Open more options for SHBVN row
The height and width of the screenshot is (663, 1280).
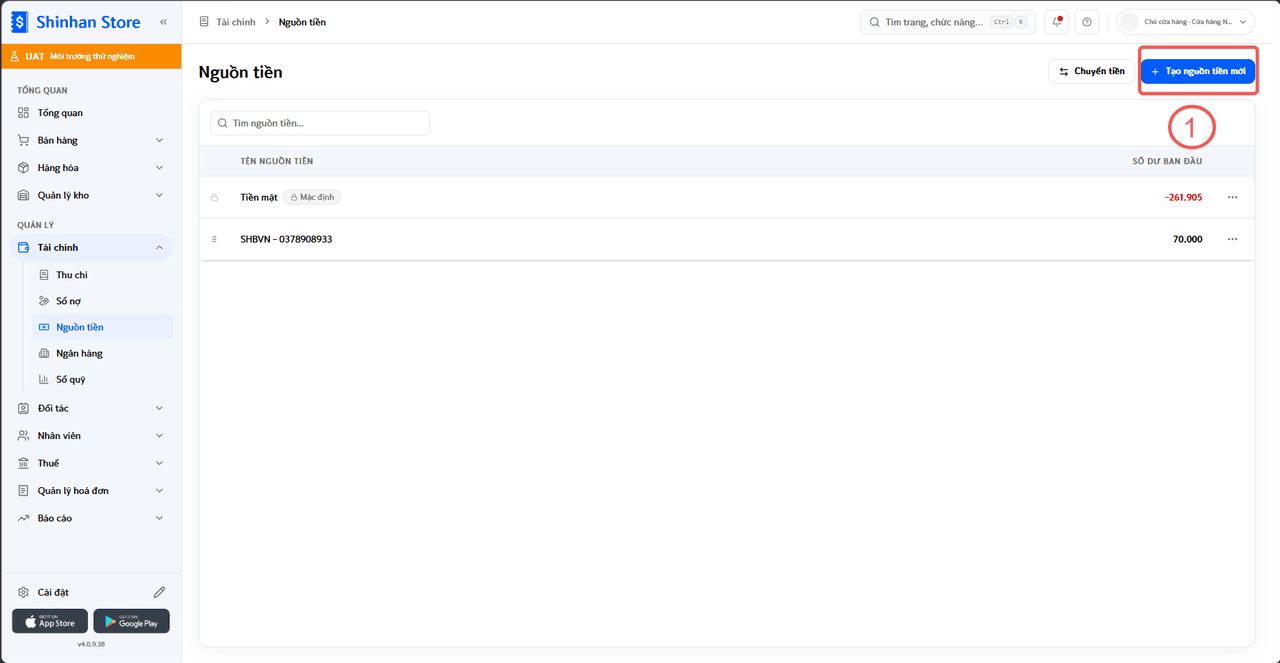tap(1232, 239)
